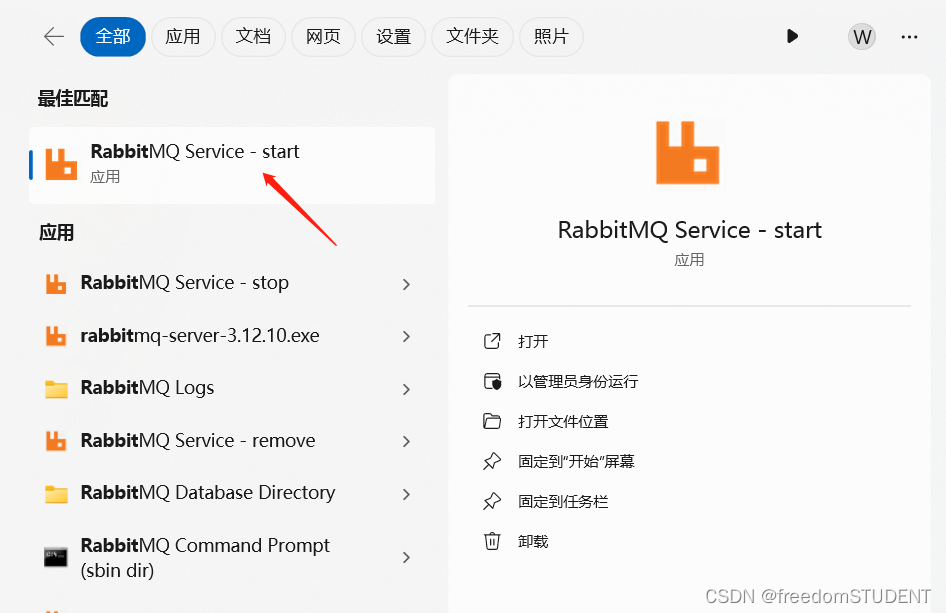
Task: Switch to the 应用 filter tab
Action: [183, 37]
